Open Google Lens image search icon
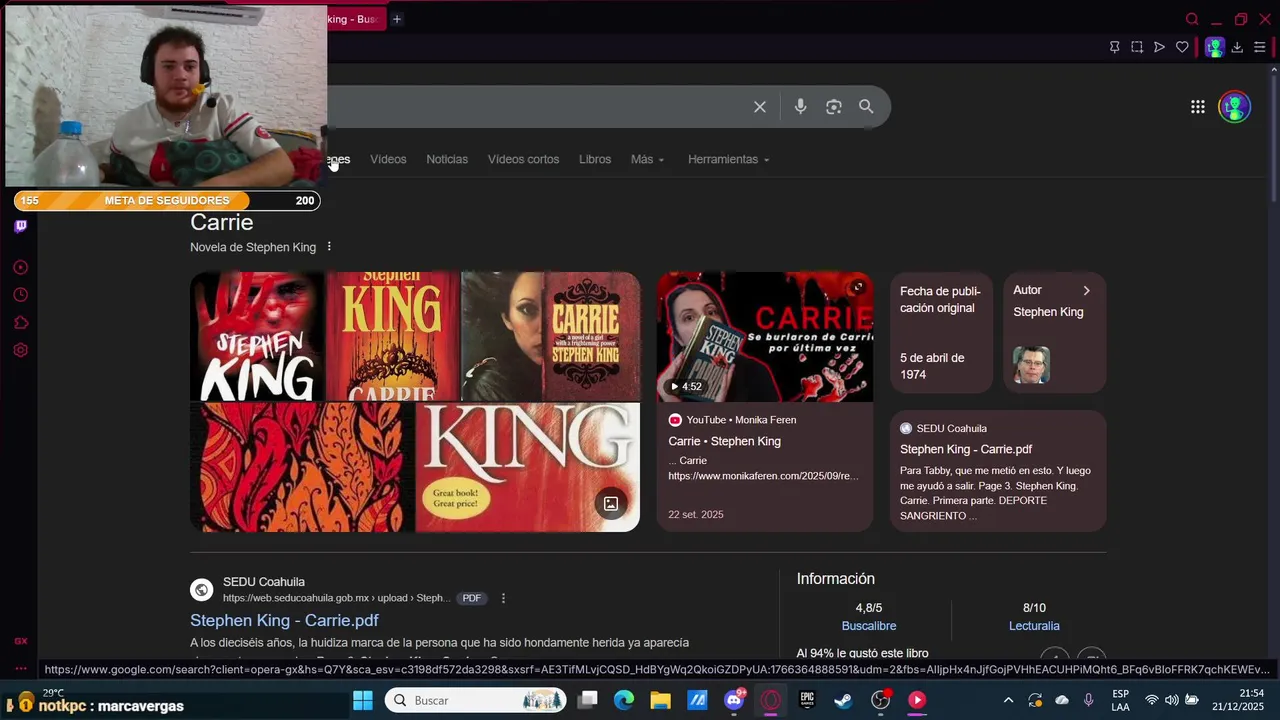The height and width of the screenshot is (720, 1280). click(x=833, y=107)
